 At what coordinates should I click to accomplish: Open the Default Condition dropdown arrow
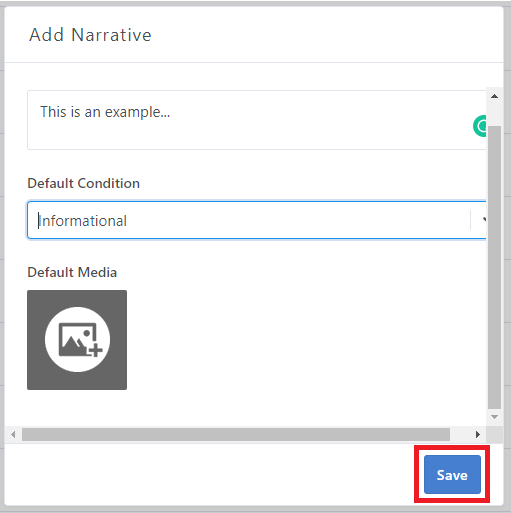point(483,220)
